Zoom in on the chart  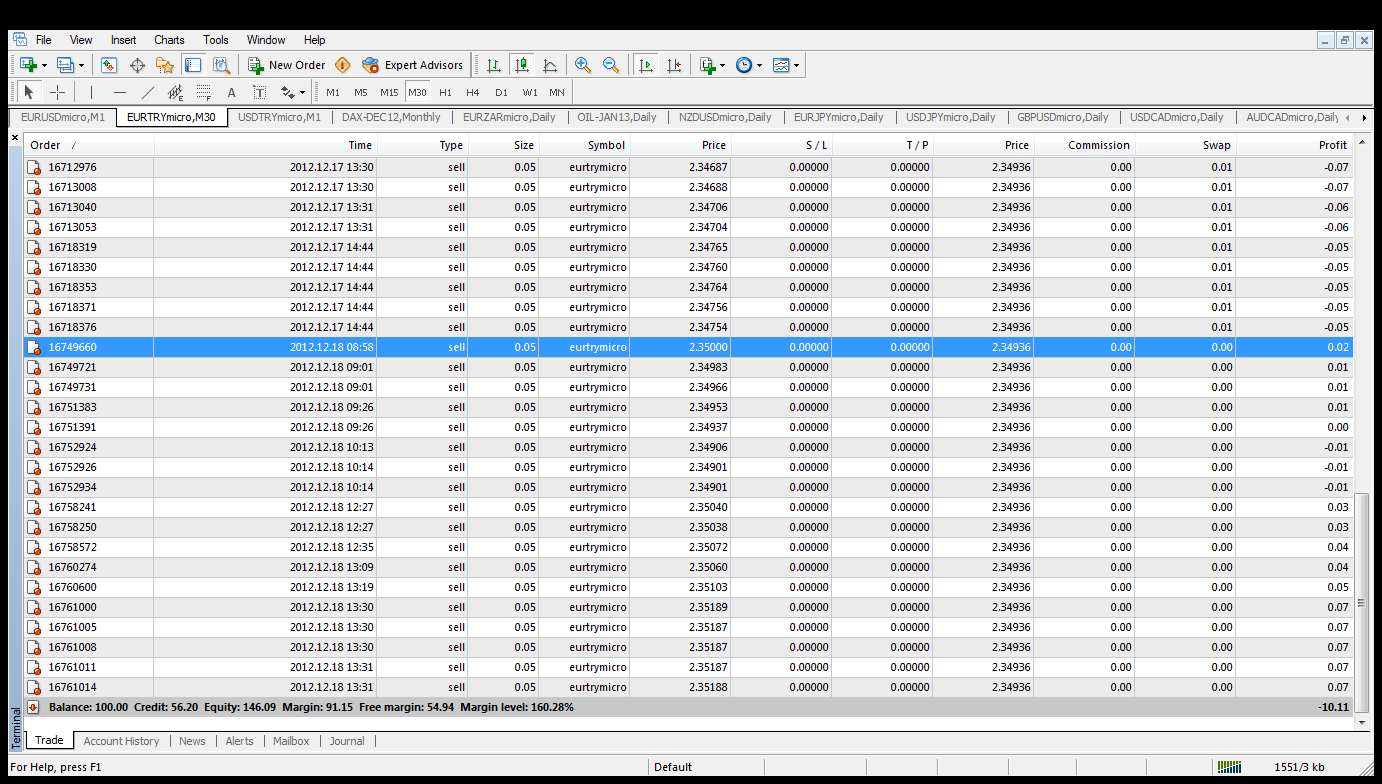(x=583, y=65)
